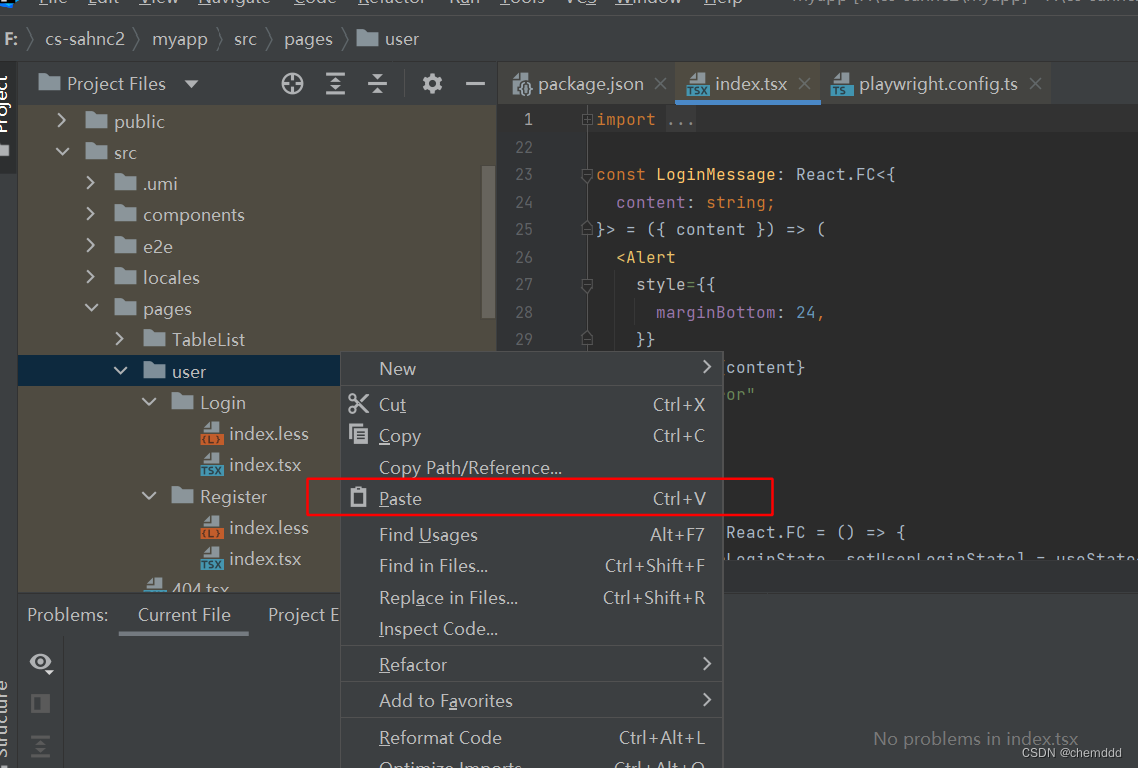Hide the Project Files panel with minus icon
Screen dimensions: 1138x768
tap(475, 84)
